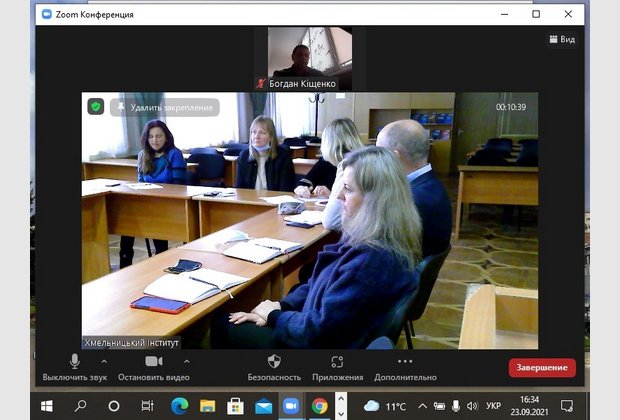The width and height of the screenshot is (620, 420).
Task: Launch Microsoft Edge from taskbar
Action: (180, 406)
